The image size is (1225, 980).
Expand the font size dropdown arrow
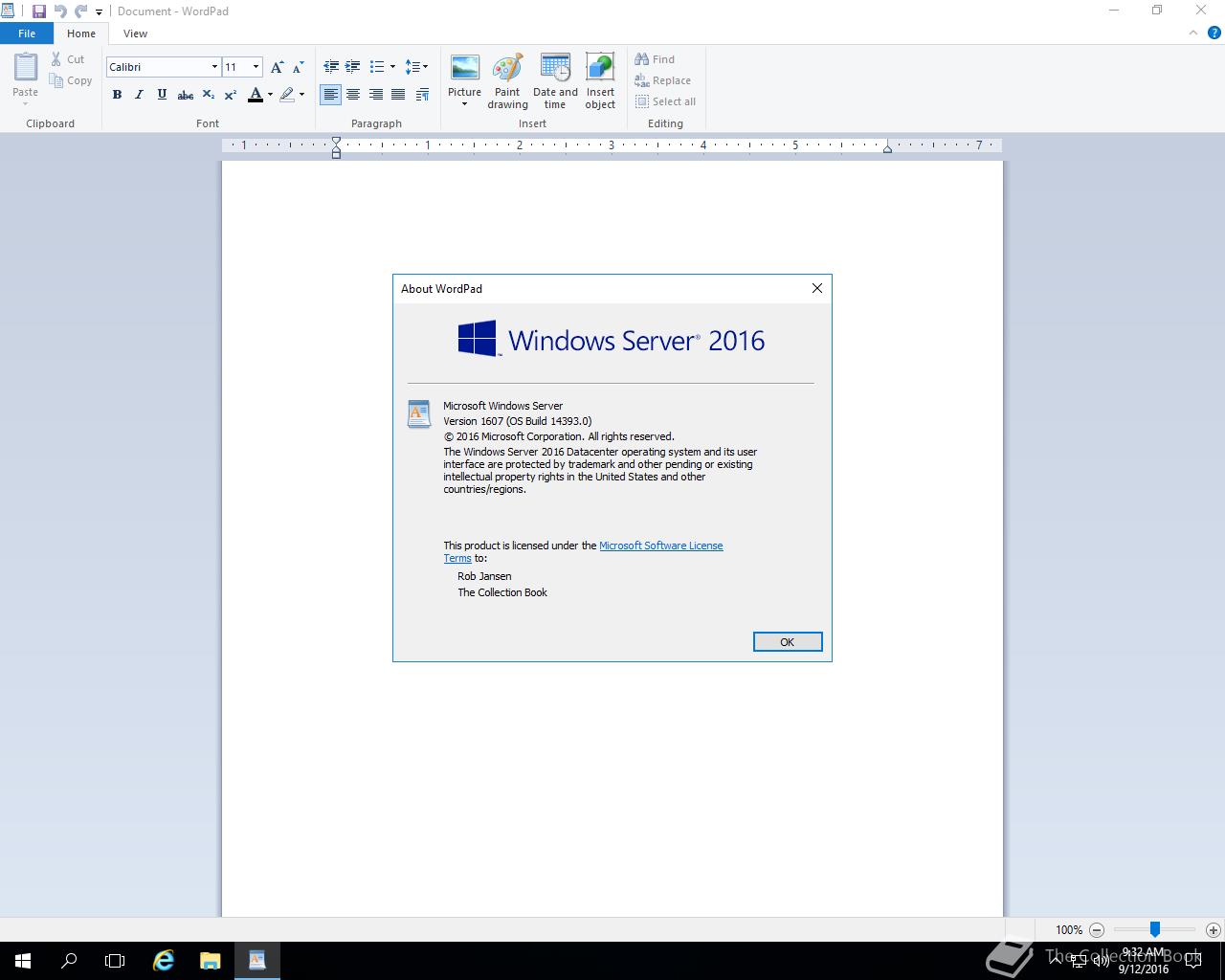tap(256, 67)
